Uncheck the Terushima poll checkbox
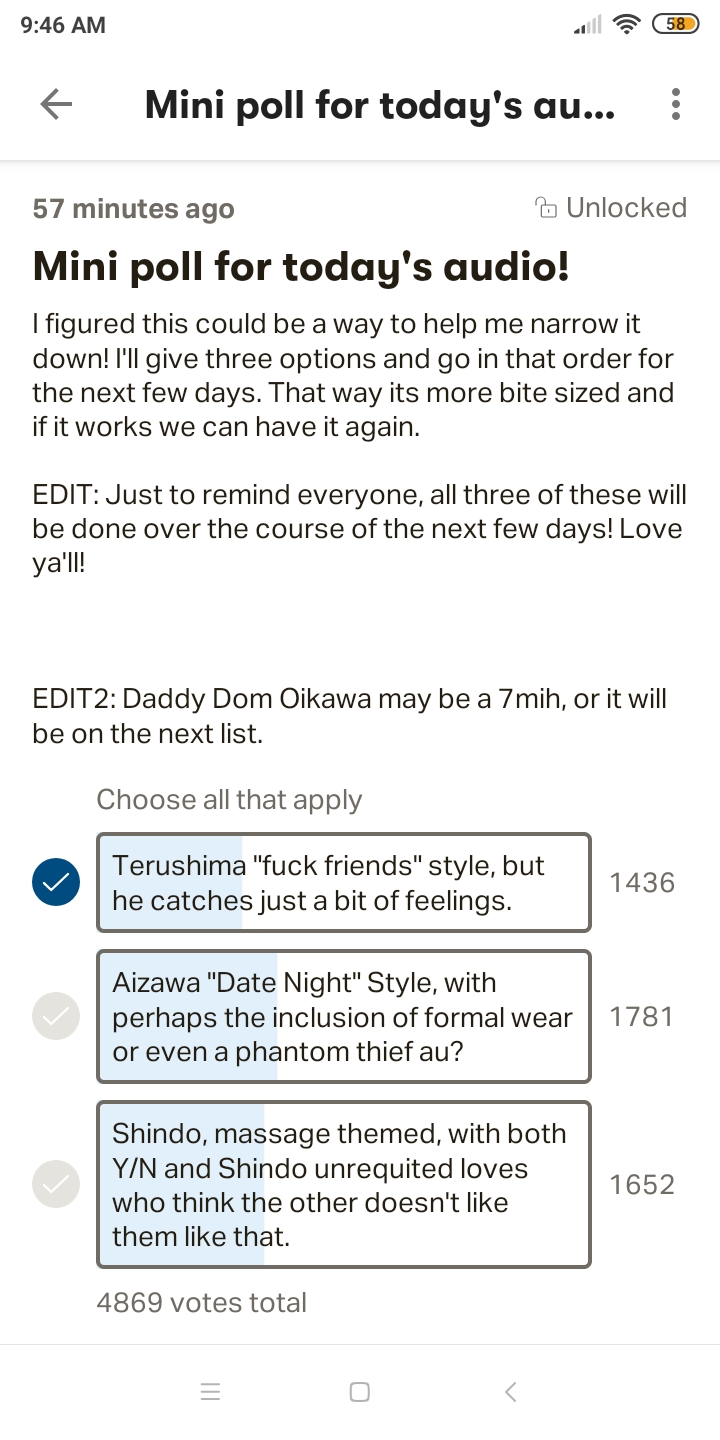 pyautogui.click(x=56, y=882)
